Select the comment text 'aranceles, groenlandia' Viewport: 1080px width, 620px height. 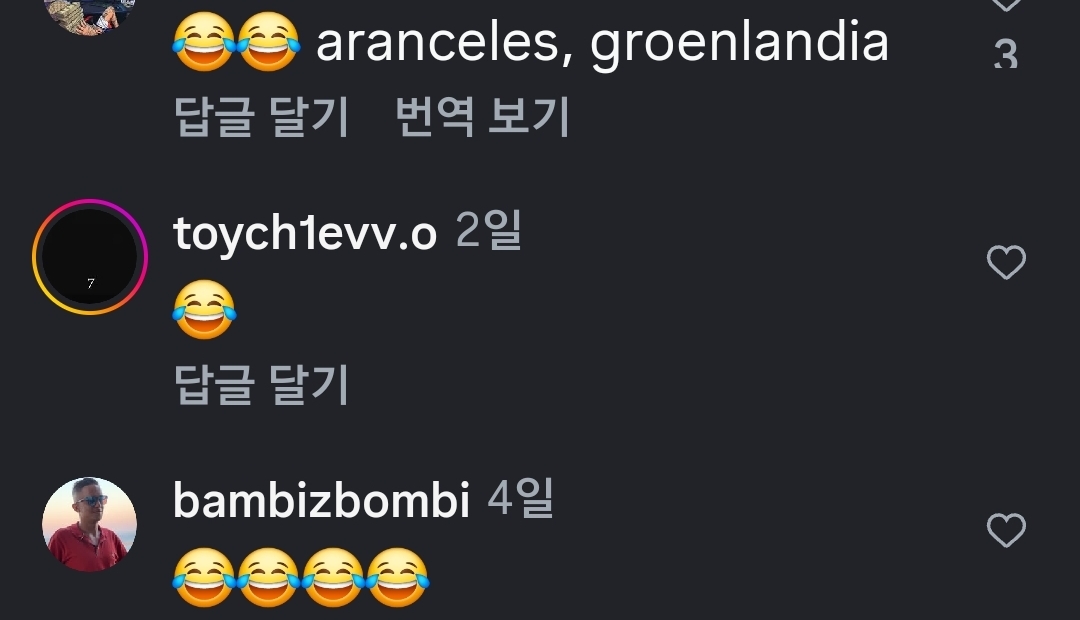point(602,43)
